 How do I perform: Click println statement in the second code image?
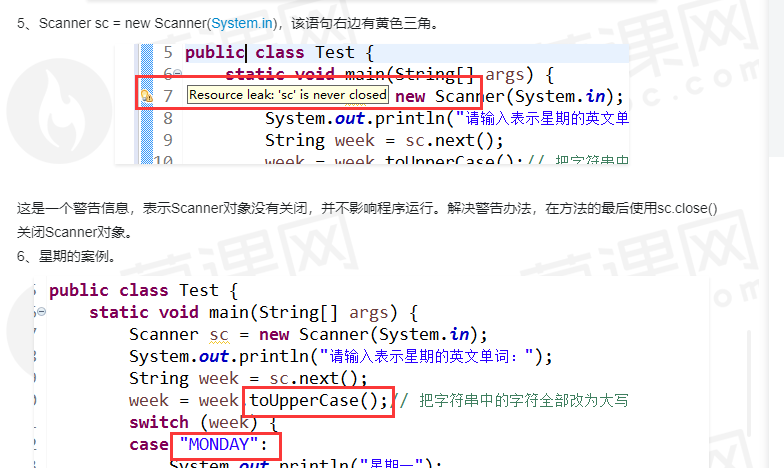(x=340, y=356)
